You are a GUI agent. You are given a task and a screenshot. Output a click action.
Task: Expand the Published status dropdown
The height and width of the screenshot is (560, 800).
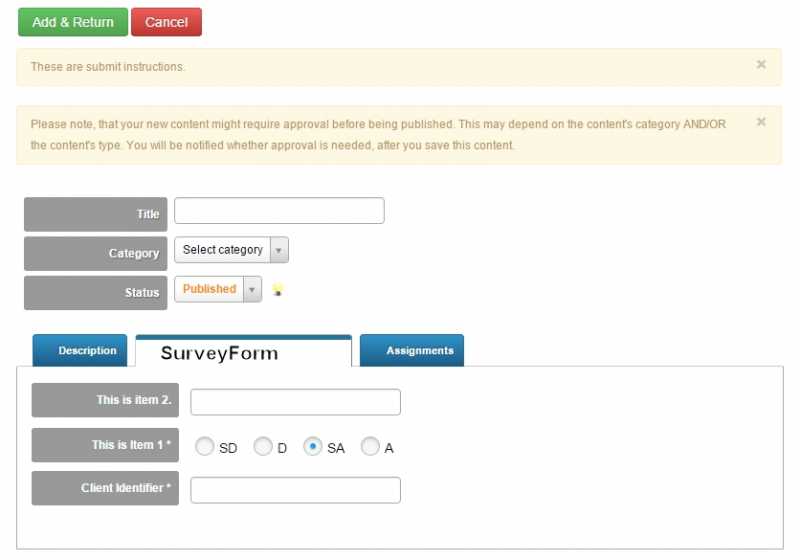point(218,289)
